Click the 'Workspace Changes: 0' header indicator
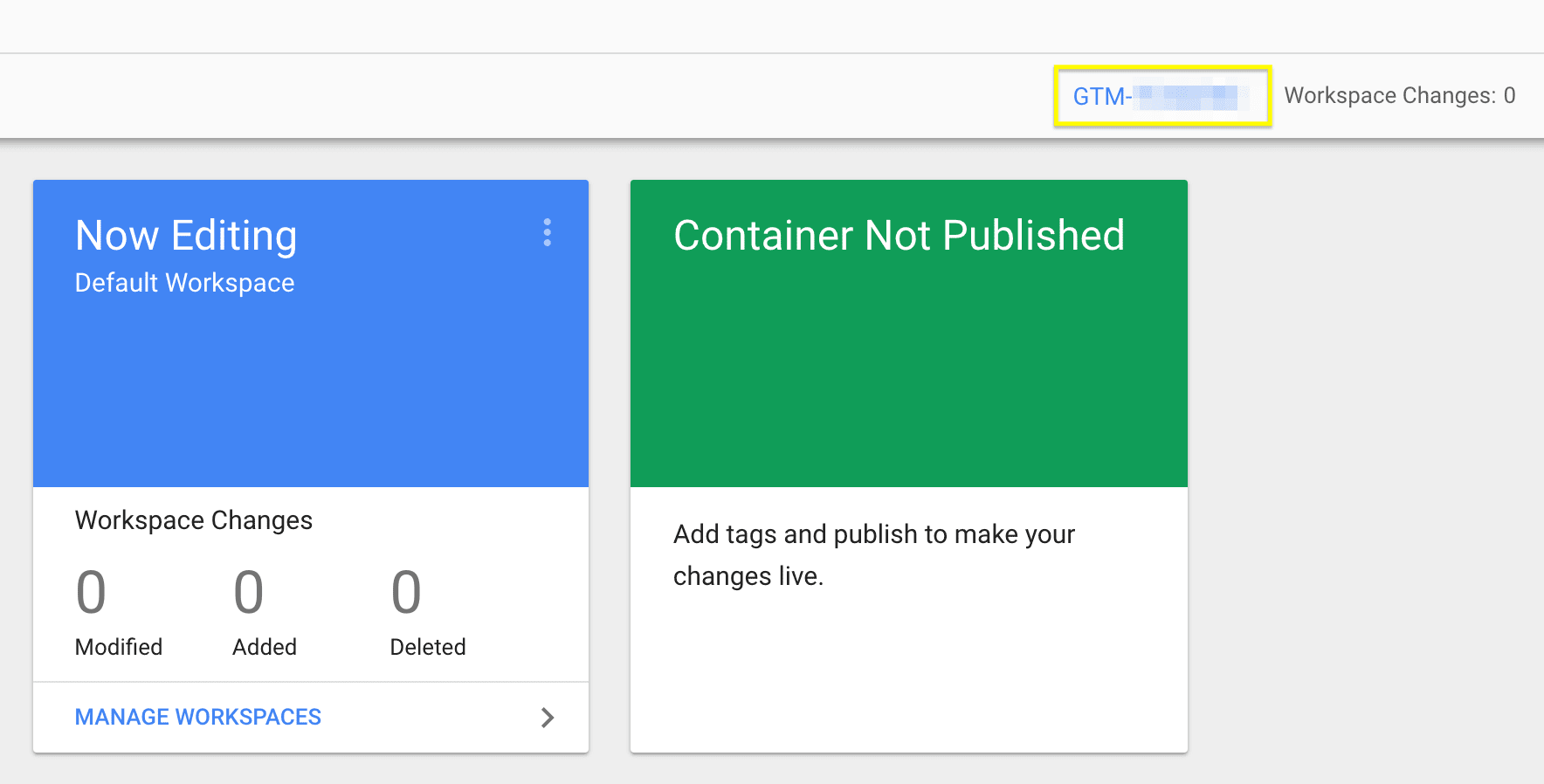The height and width of the screenshot is (784, 1544). coord(1399,95)
